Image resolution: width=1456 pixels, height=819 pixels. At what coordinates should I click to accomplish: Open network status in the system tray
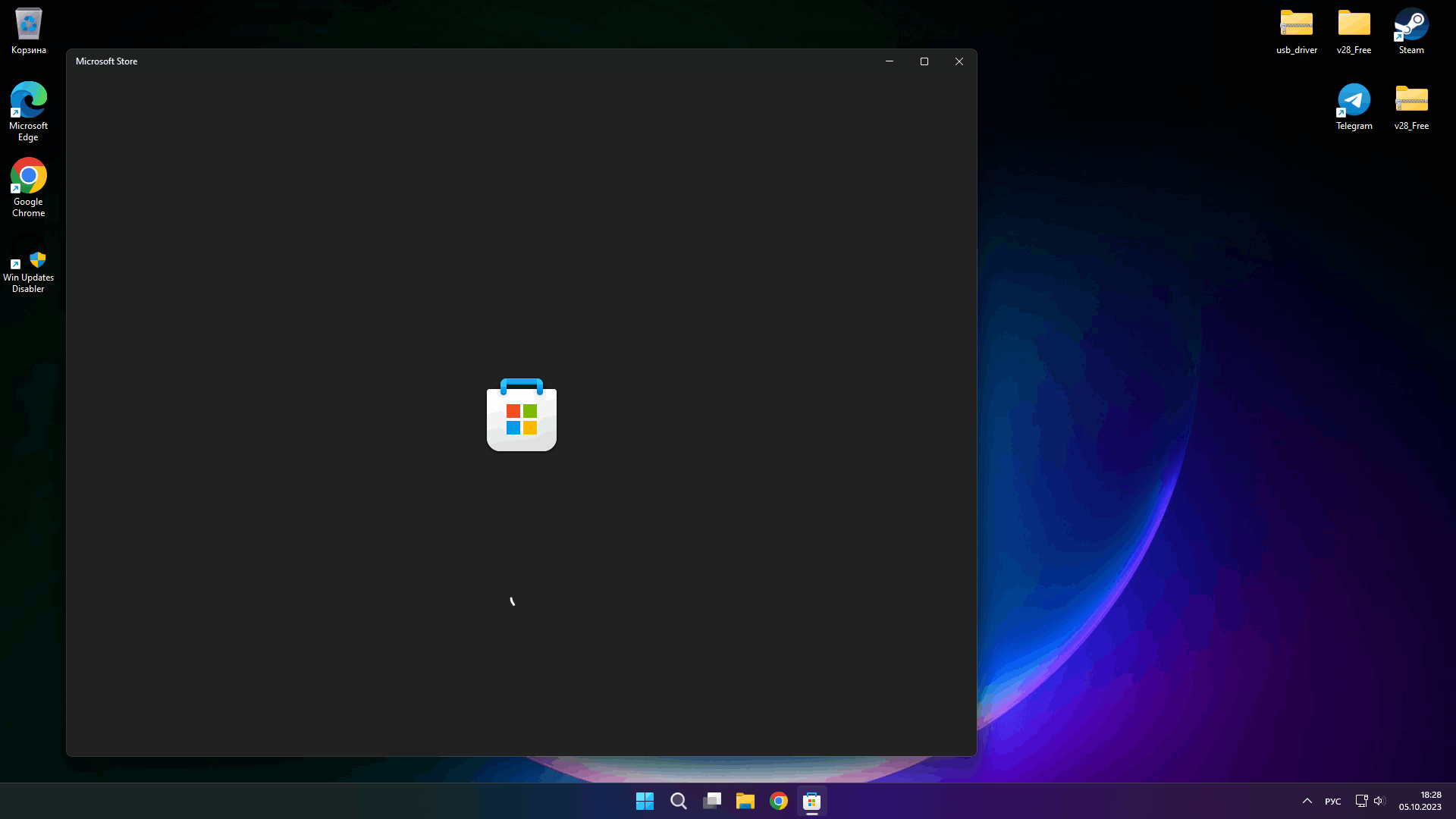click(1362, 801)
